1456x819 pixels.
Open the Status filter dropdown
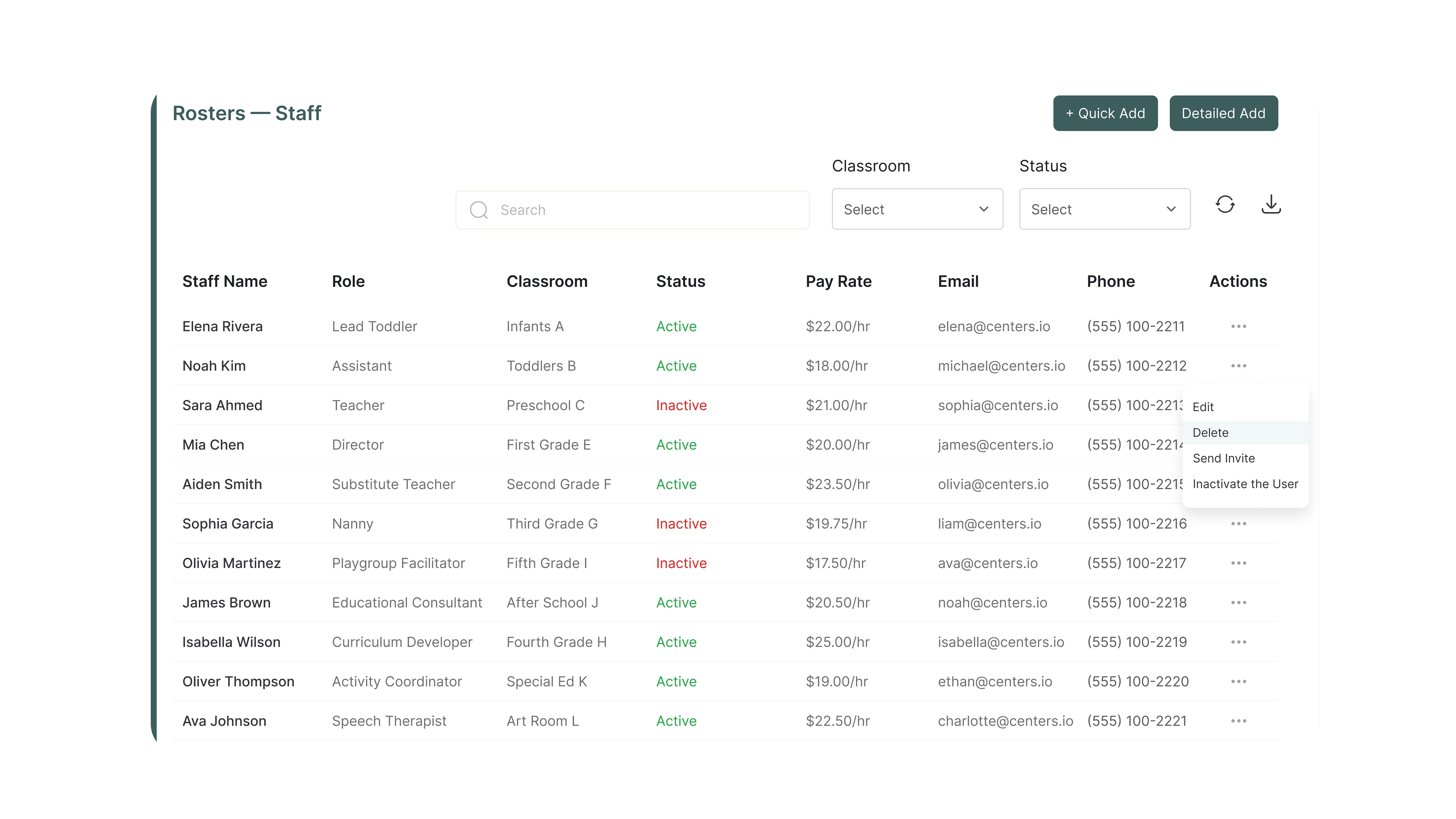coord(1104,209)
